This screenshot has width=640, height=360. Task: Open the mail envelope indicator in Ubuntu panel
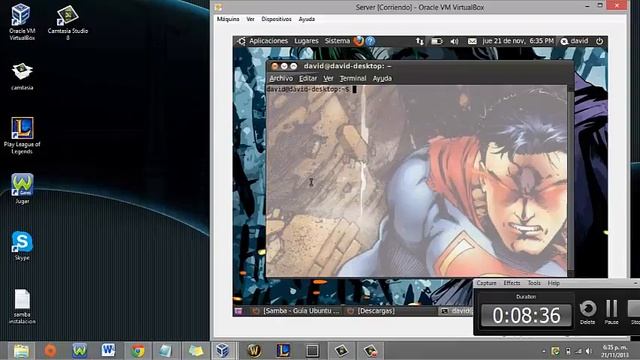[472, 41]
